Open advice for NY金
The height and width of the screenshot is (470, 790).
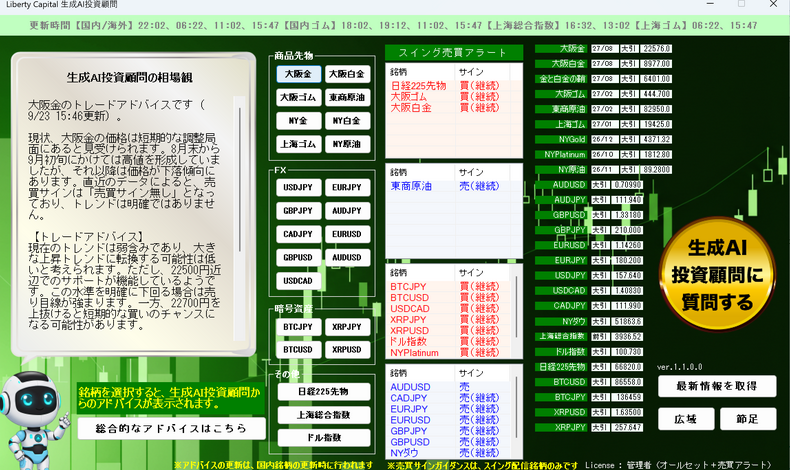coord(298,121)
